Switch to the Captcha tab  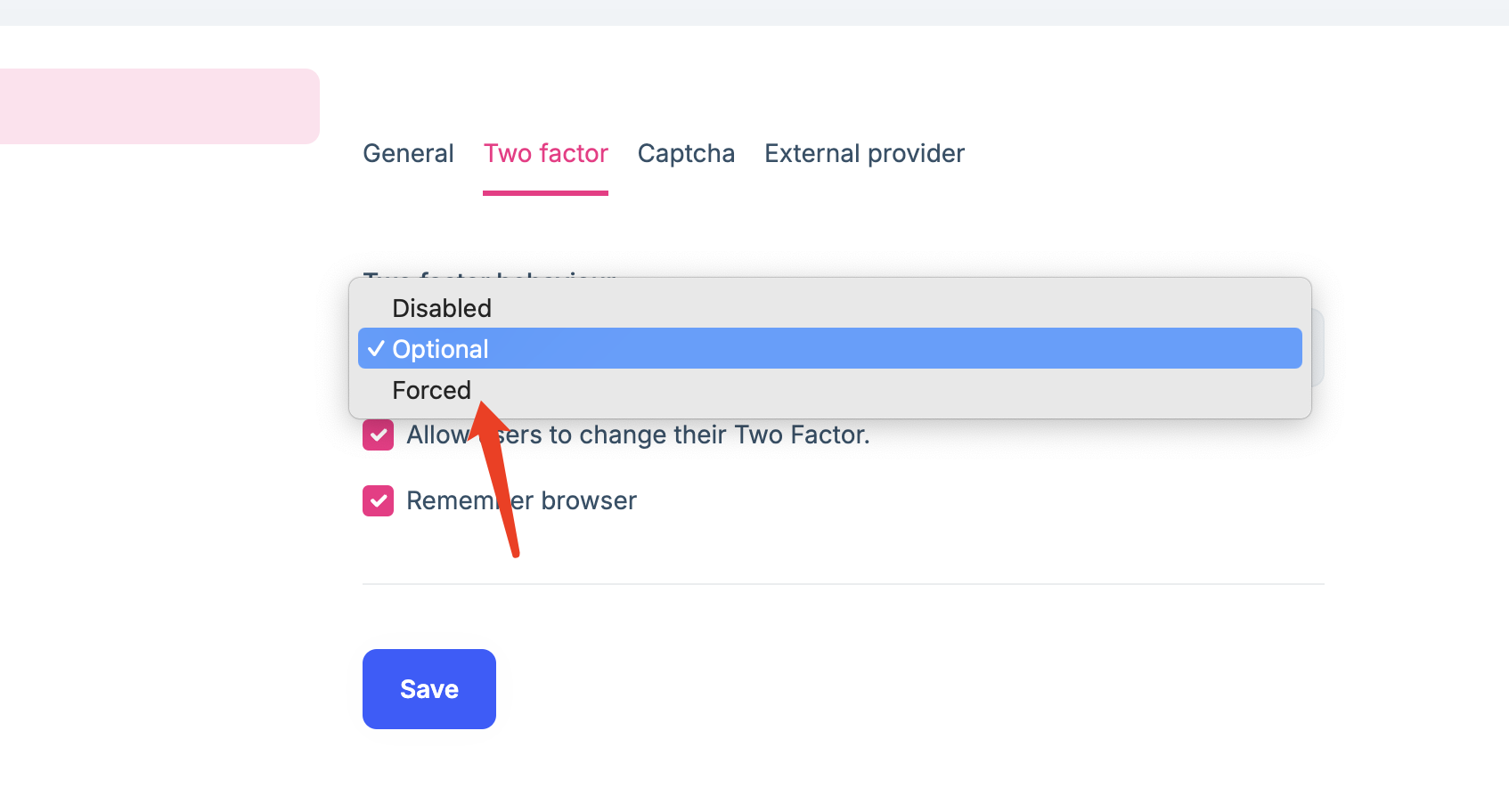pos(686,153)
